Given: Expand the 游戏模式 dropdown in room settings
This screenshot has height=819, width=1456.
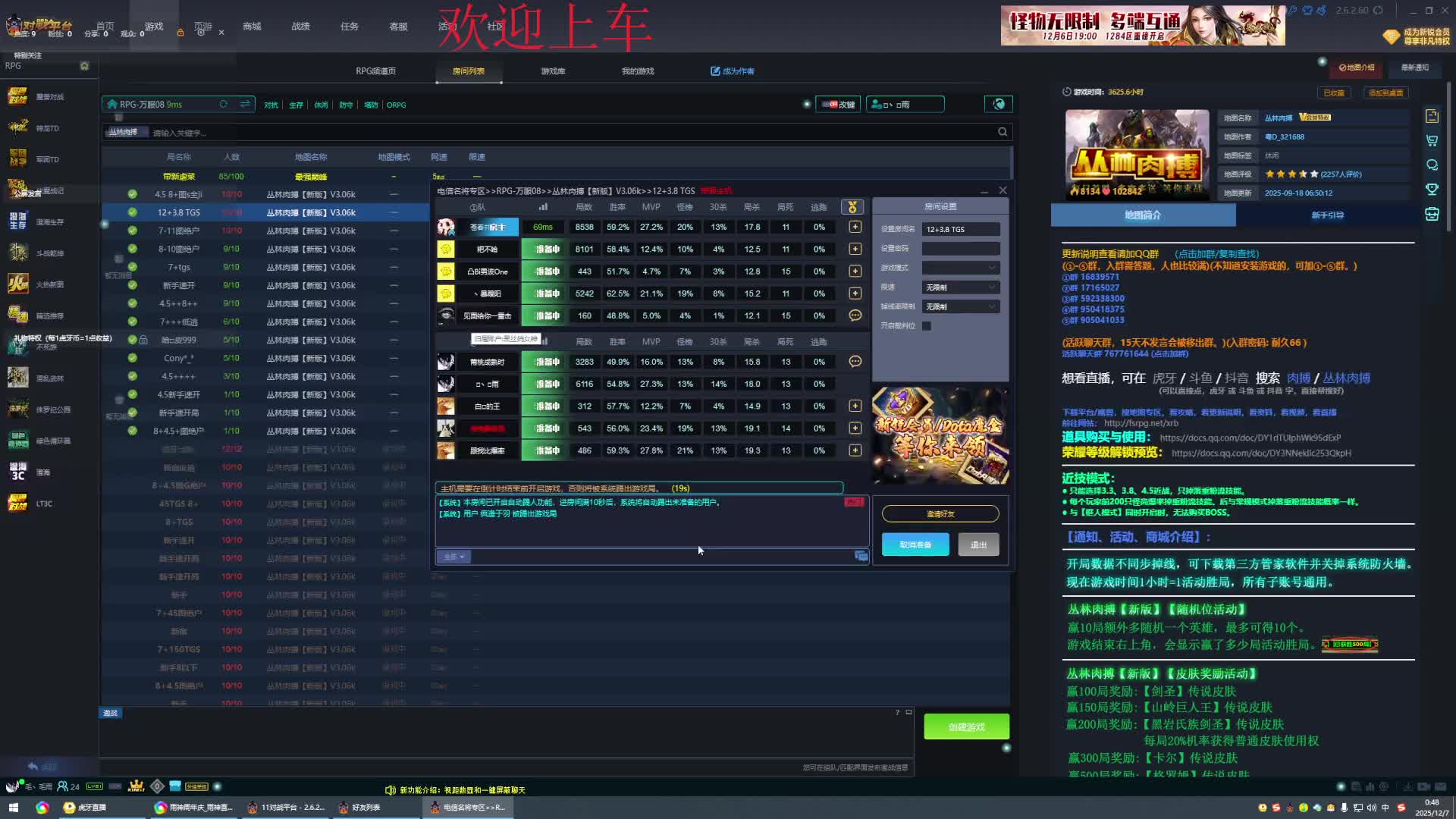Looking at the screenshot, I should (961, 268).
